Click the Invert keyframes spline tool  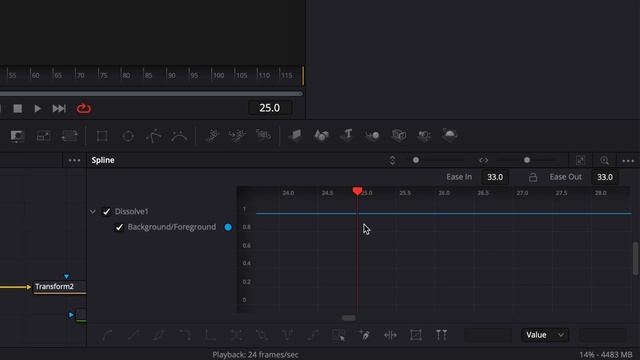tap(159, 336)
